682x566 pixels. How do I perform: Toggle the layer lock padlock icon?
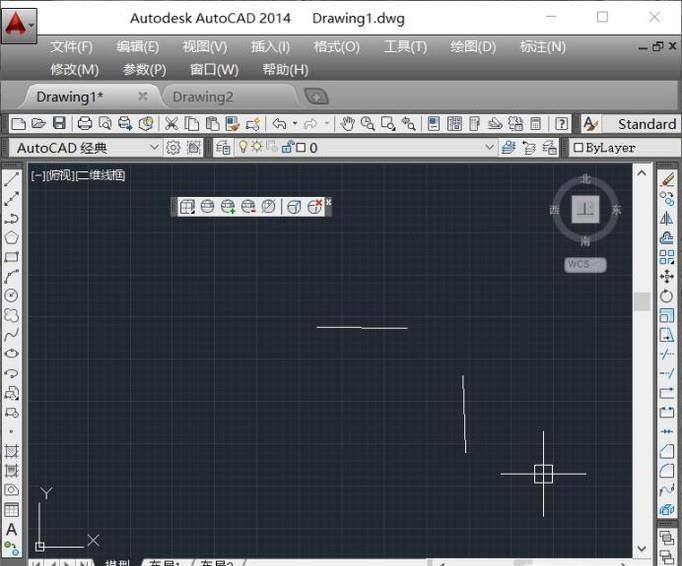[x=287, y=148]
